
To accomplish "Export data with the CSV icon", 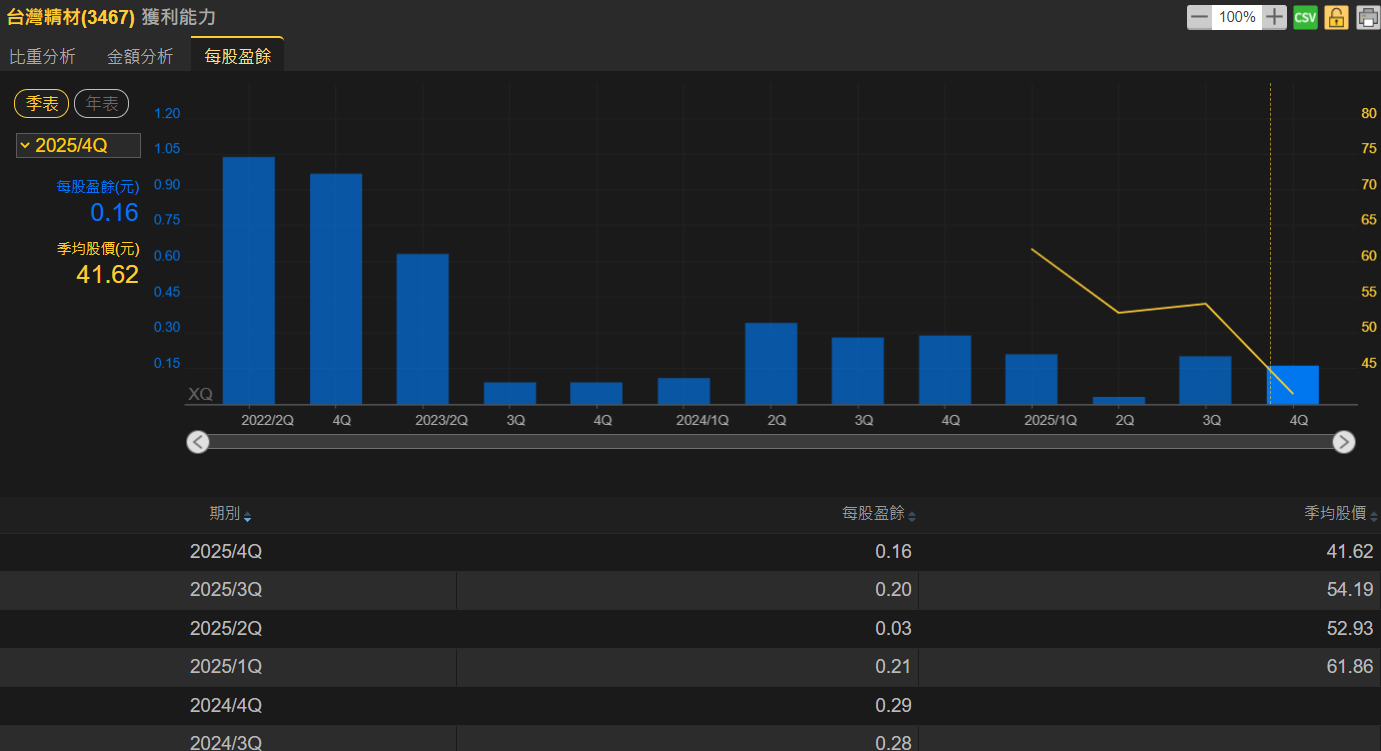I will [x=1305, y=17].
